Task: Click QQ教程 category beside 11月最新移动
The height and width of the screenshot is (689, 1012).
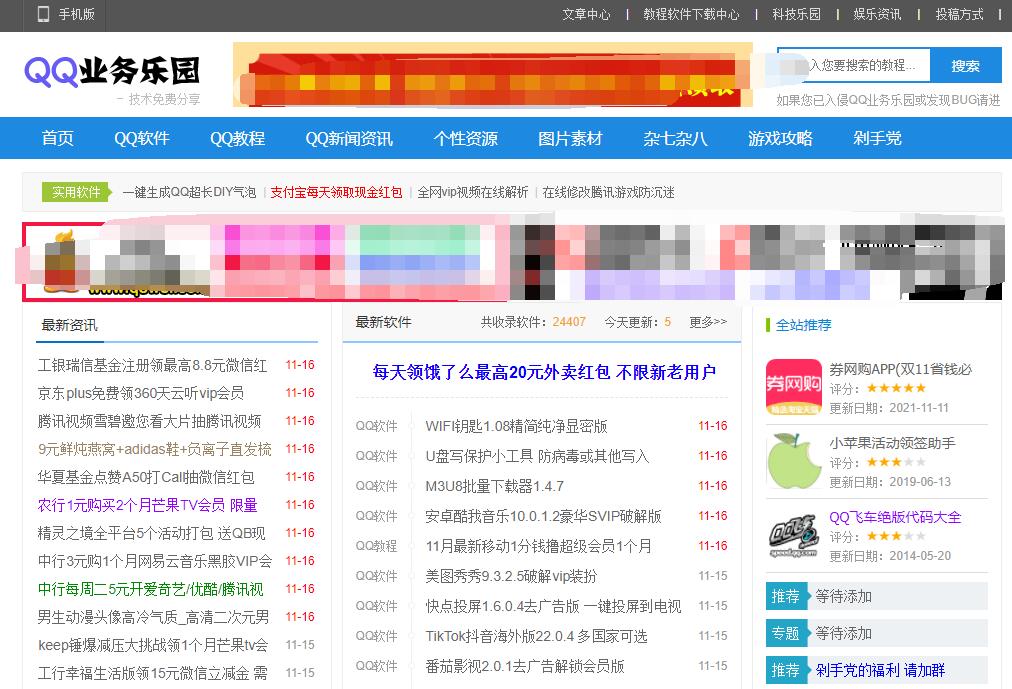Action: point(376,546)
